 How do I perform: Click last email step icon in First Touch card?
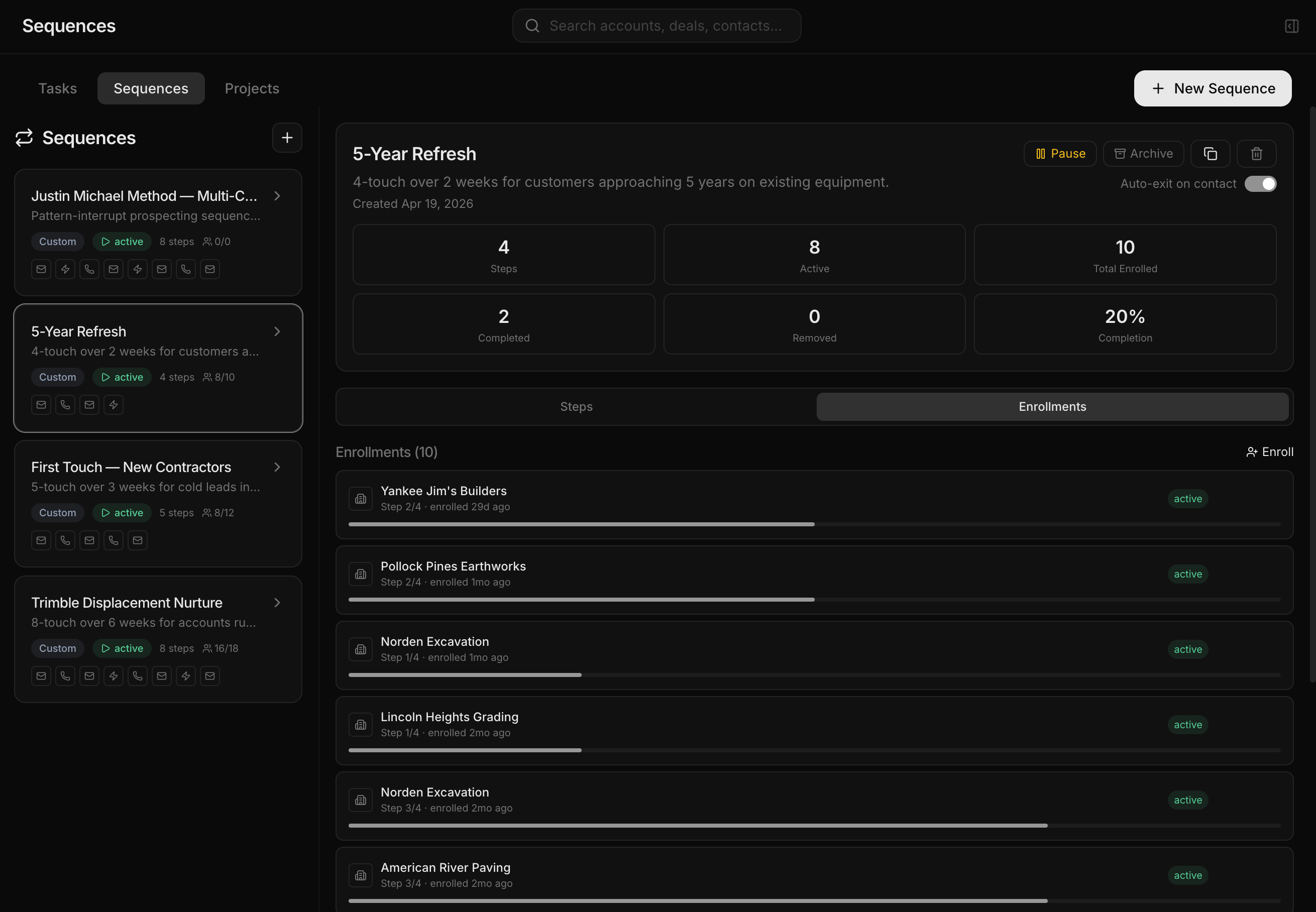(x=137, y=540)
